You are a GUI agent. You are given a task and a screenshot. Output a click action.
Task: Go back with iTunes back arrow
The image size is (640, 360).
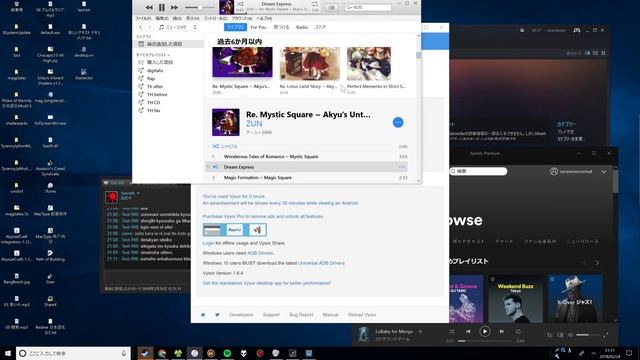141,27
